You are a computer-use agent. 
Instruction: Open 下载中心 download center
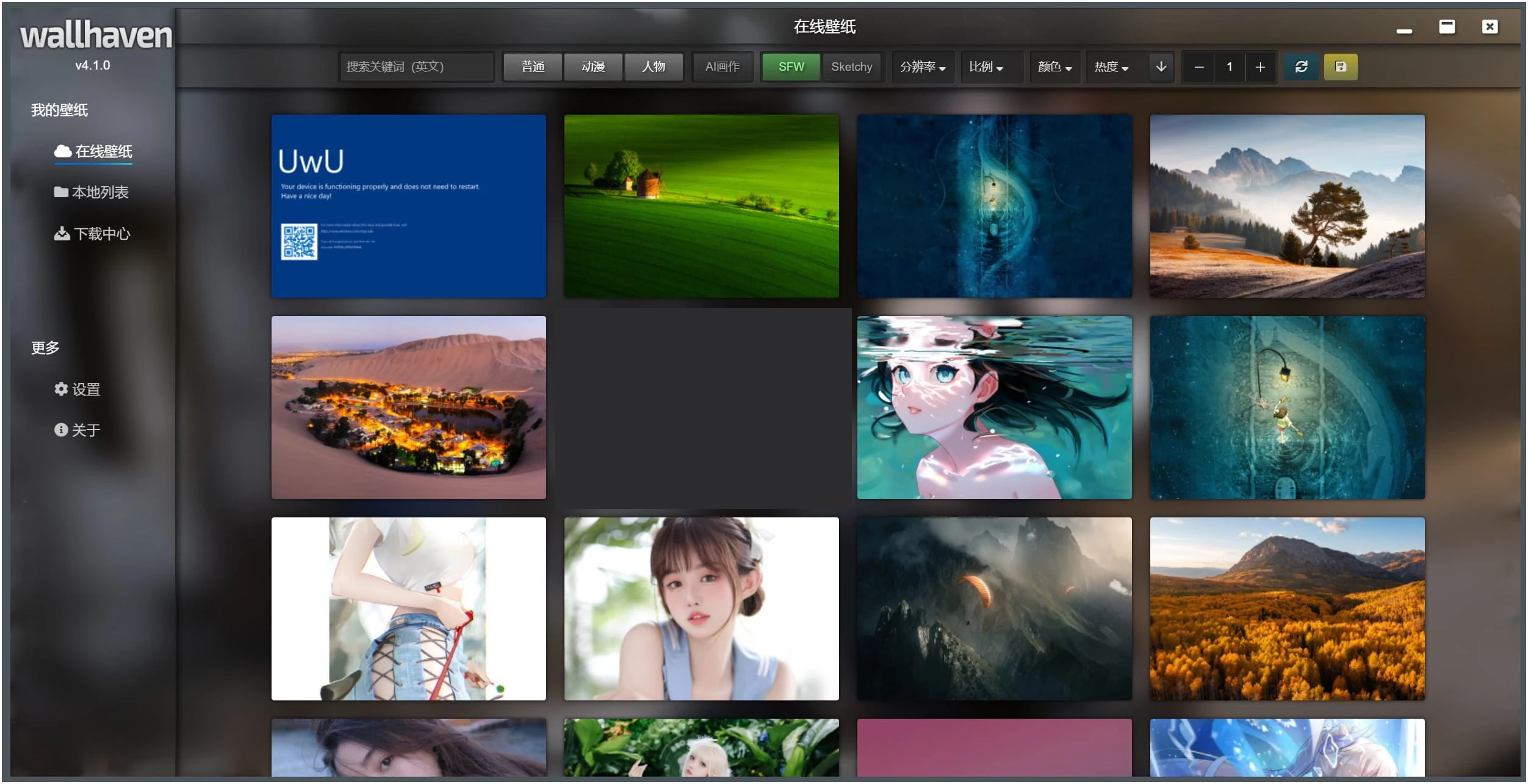(x=93, y=234)
